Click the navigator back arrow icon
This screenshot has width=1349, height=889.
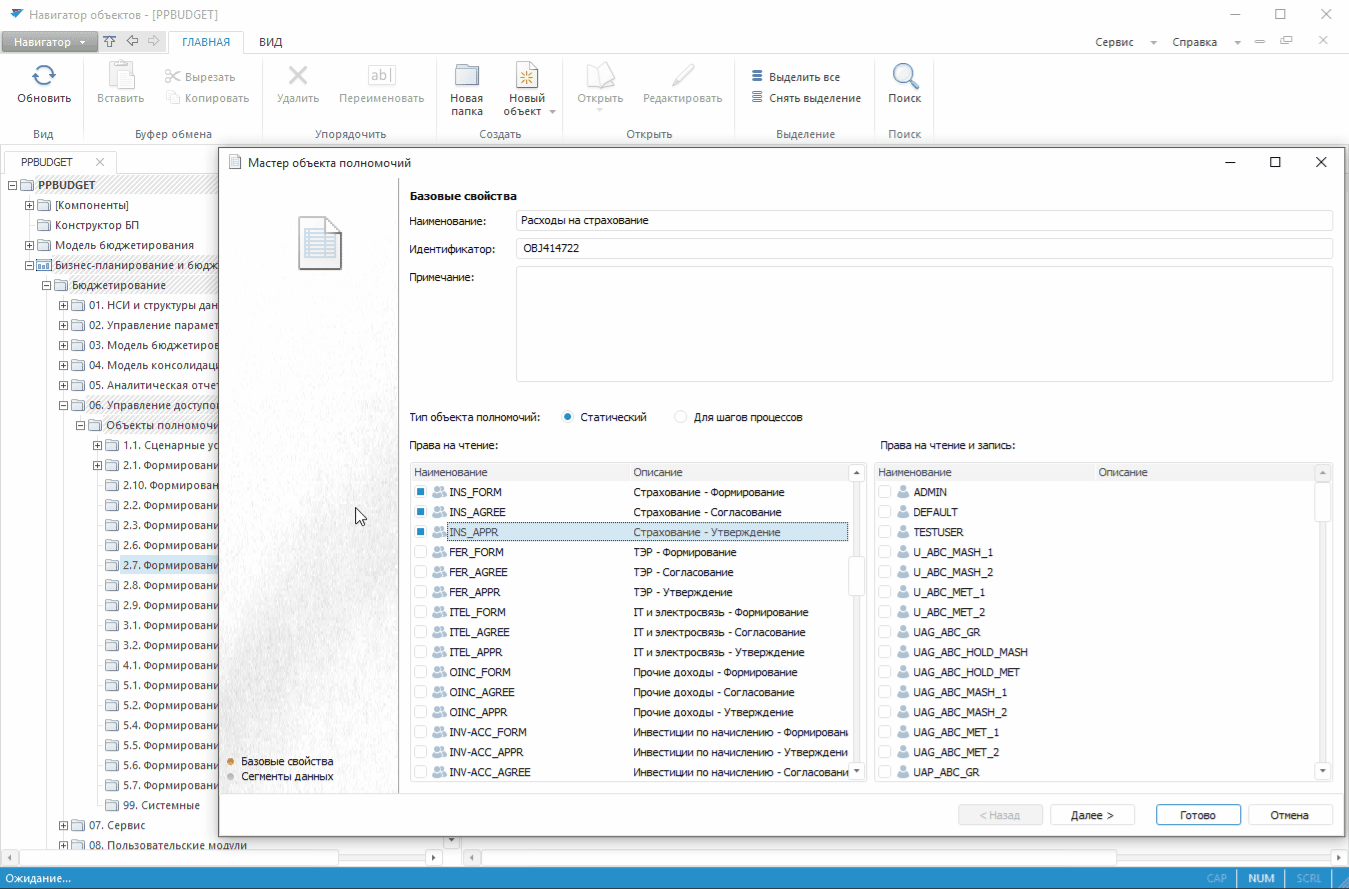tap(132, 42)
